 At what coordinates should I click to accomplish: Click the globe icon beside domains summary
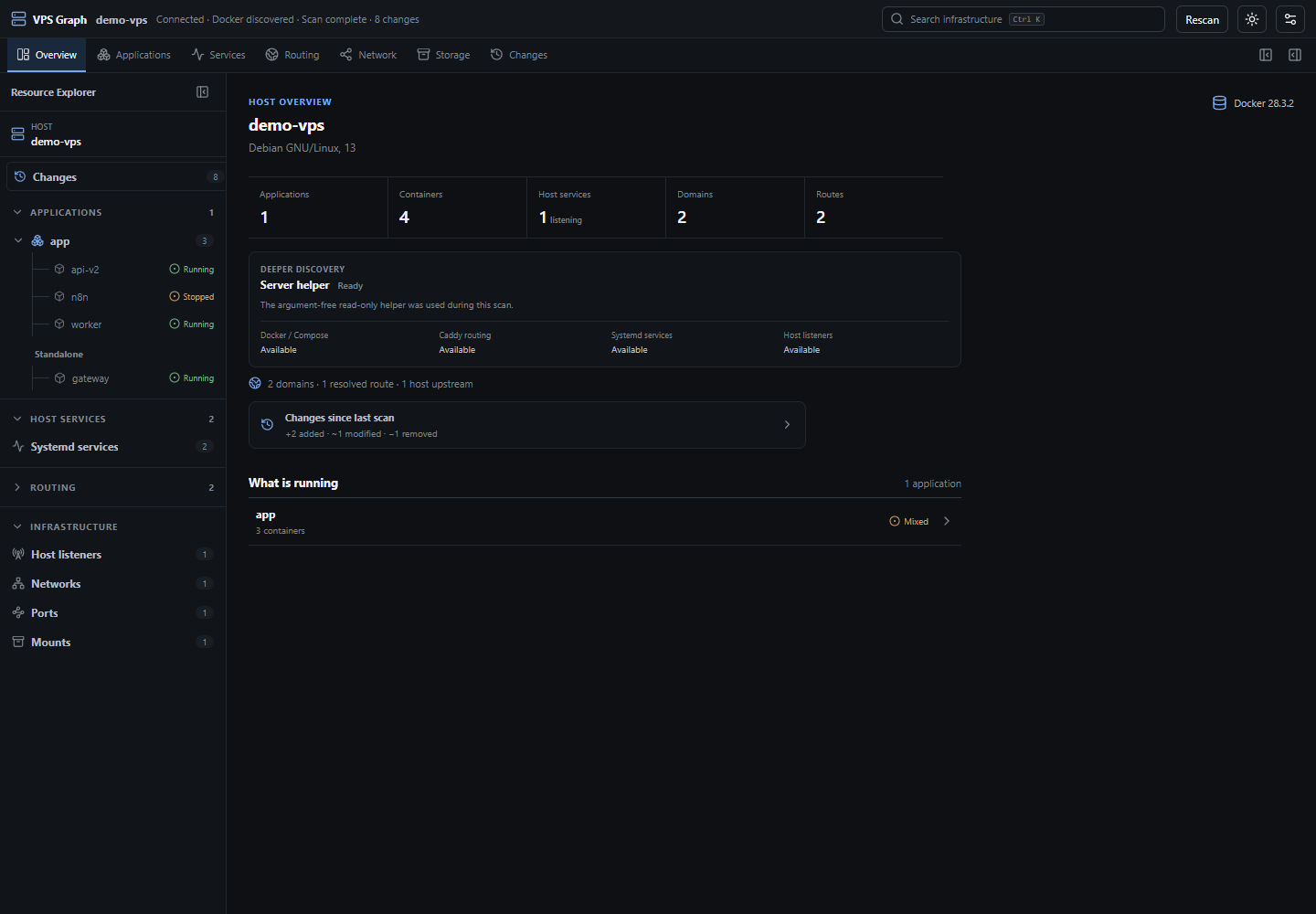[x=255, y=384]
